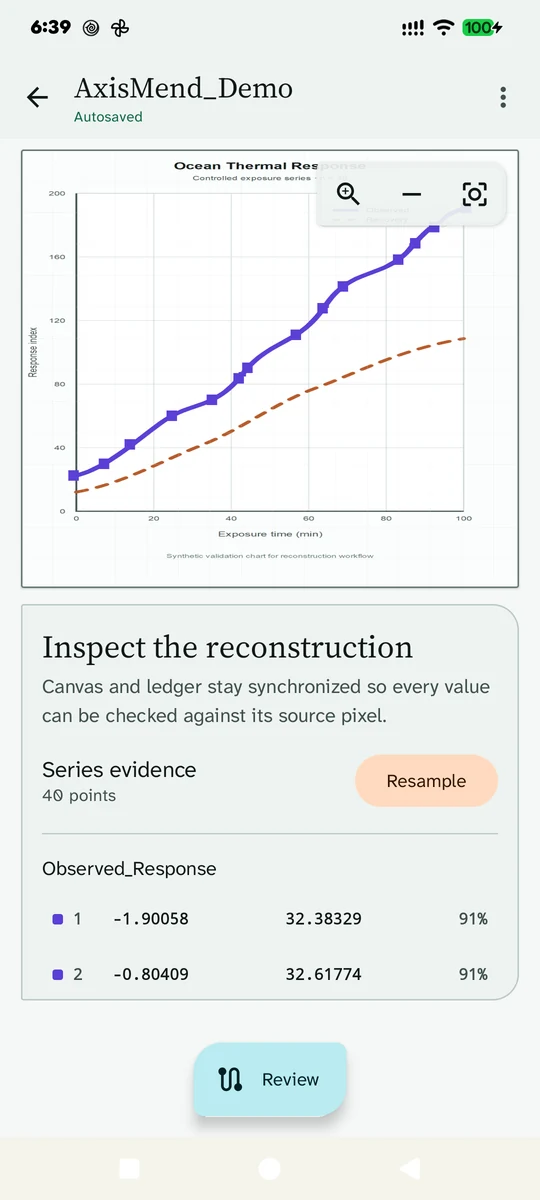Tap the AxisMend_Demo project title
The image size is (540, 1200).
coord(183,88)
